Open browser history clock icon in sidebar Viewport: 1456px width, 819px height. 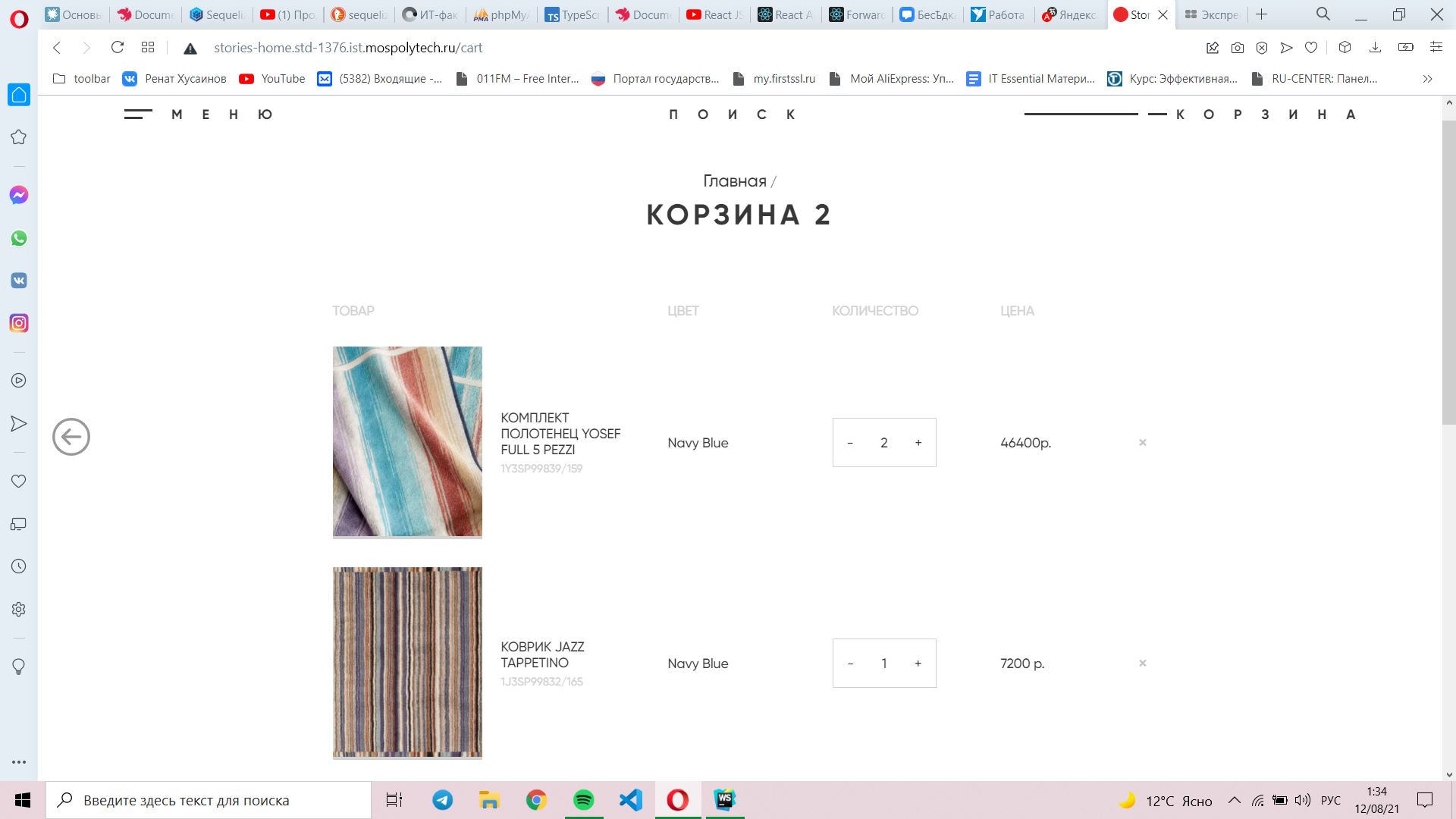point(19,566)
